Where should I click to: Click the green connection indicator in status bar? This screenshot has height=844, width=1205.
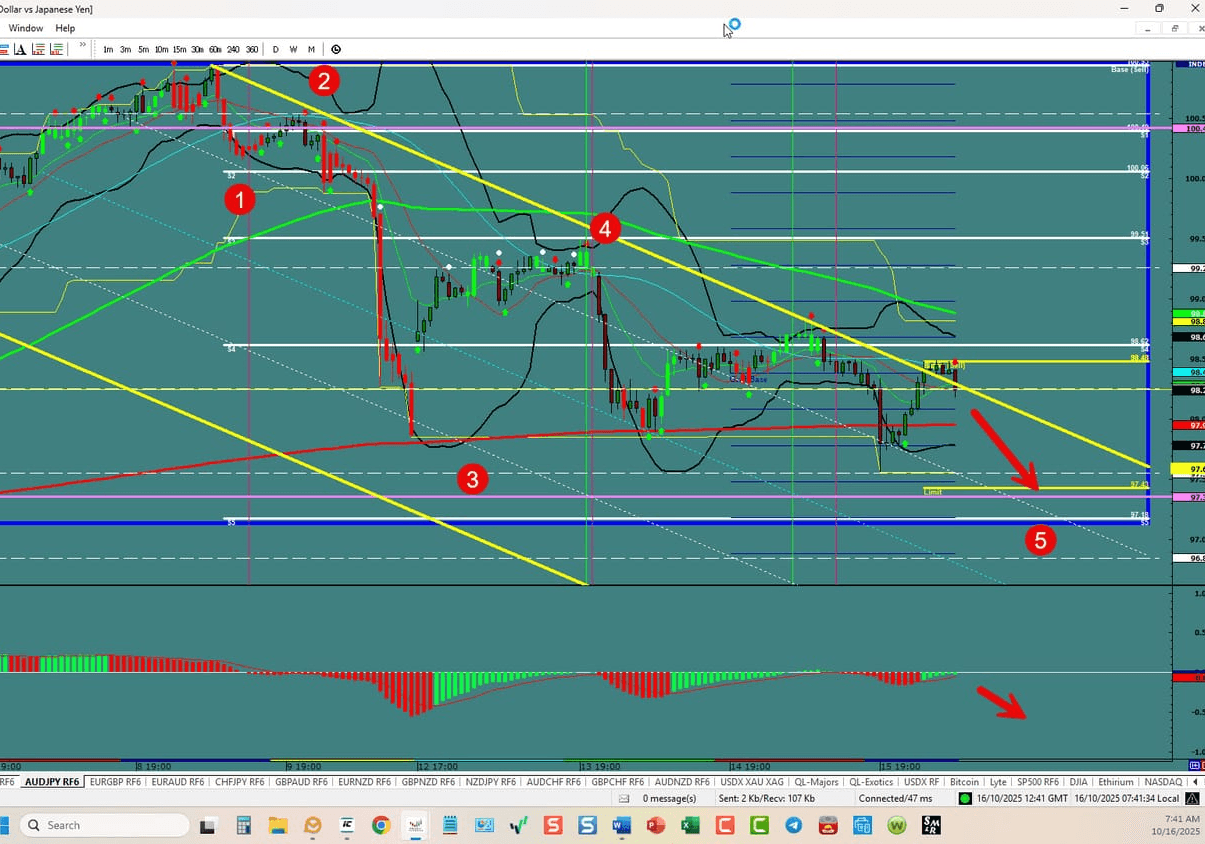965,798
